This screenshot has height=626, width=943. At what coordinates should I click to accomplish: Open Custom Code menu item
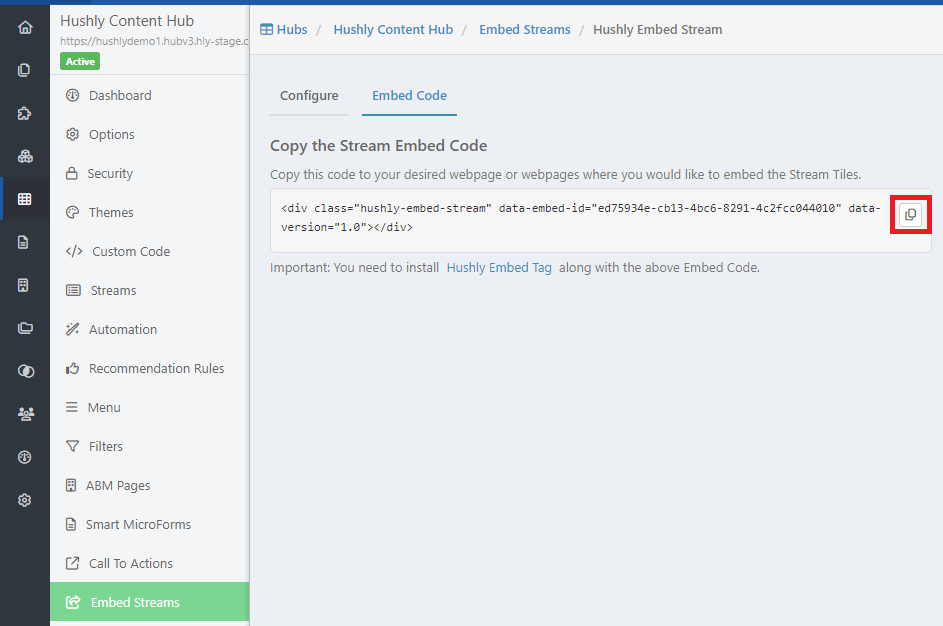tap(149, 251)
